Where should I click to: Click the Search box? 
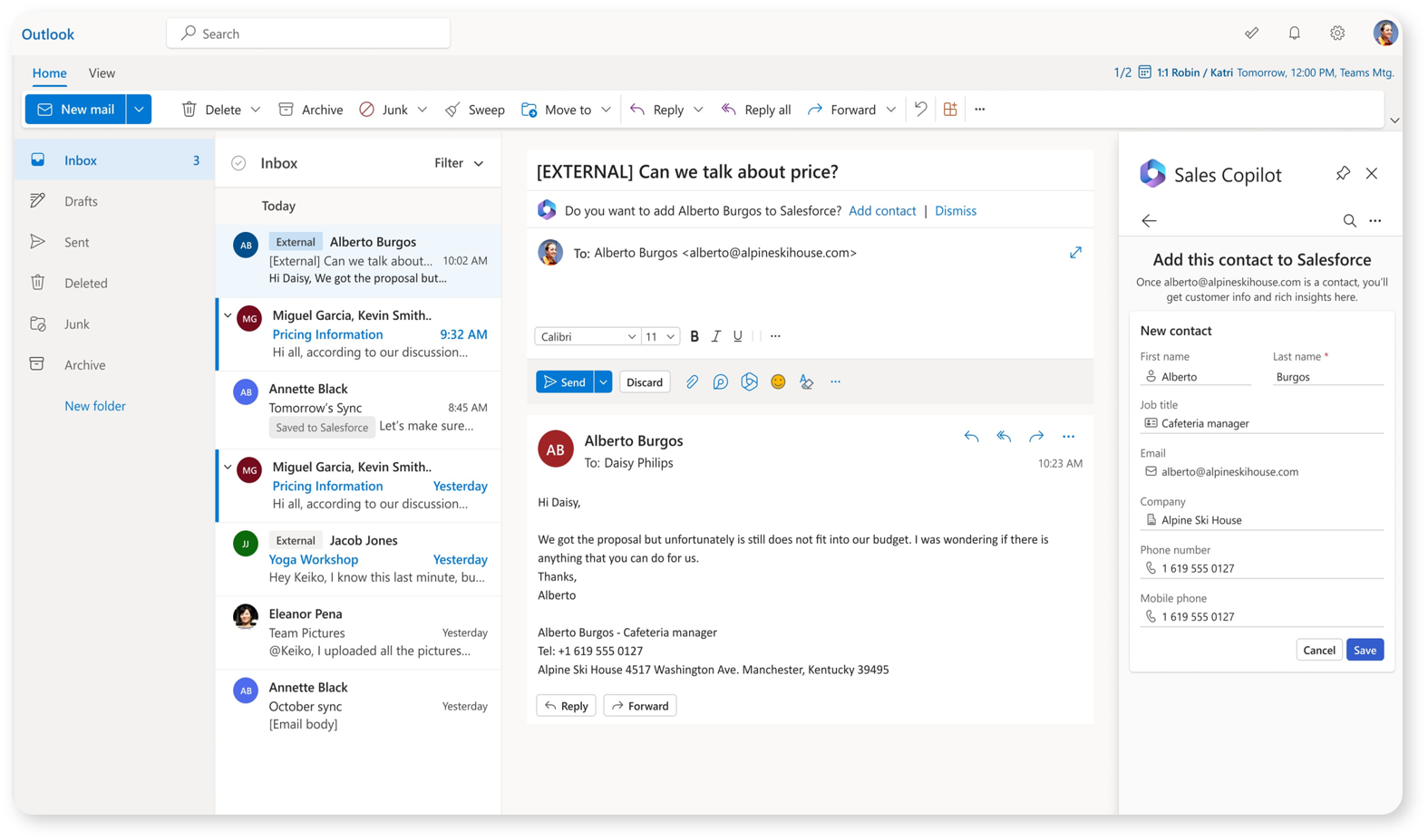pyautogui.click(x=308, y=34)
